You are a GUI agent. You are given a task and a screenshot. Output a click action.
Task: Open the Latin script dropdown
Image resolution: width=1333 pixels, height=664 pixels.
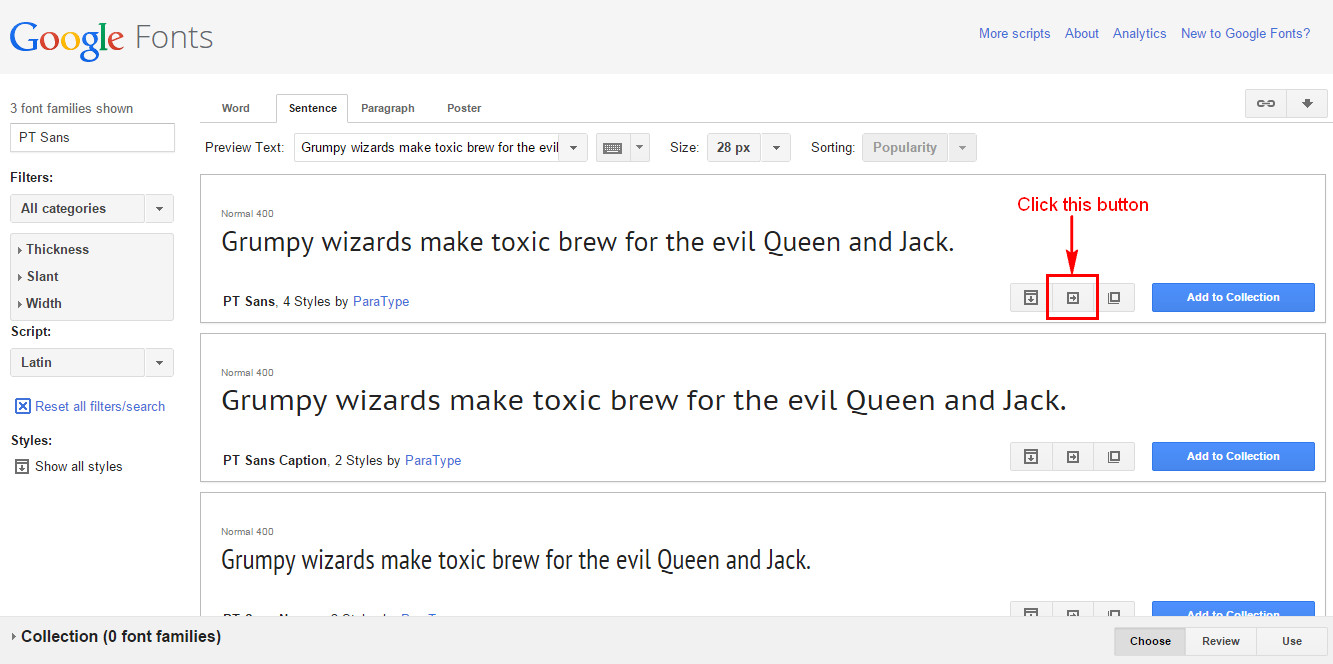coord(92,362)
